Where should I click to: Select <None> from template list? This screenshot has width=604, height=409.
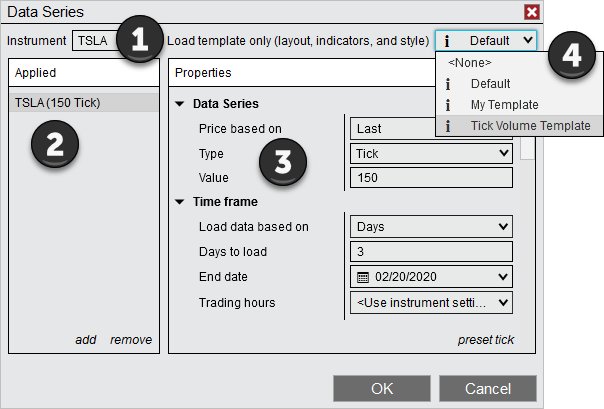tap(470, 63)
